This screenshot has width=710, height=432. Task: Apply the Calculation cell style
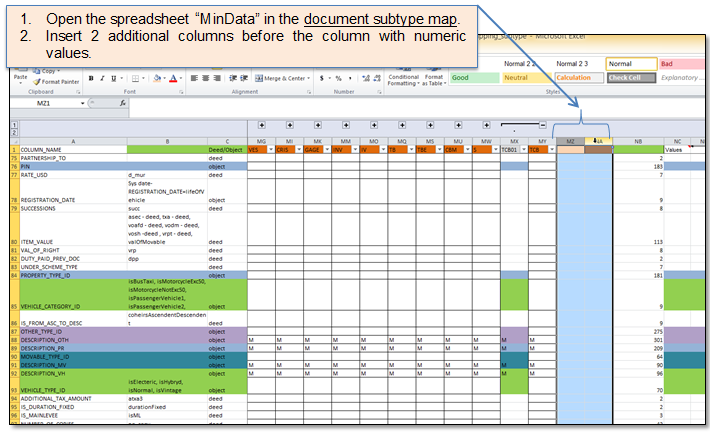577,77
